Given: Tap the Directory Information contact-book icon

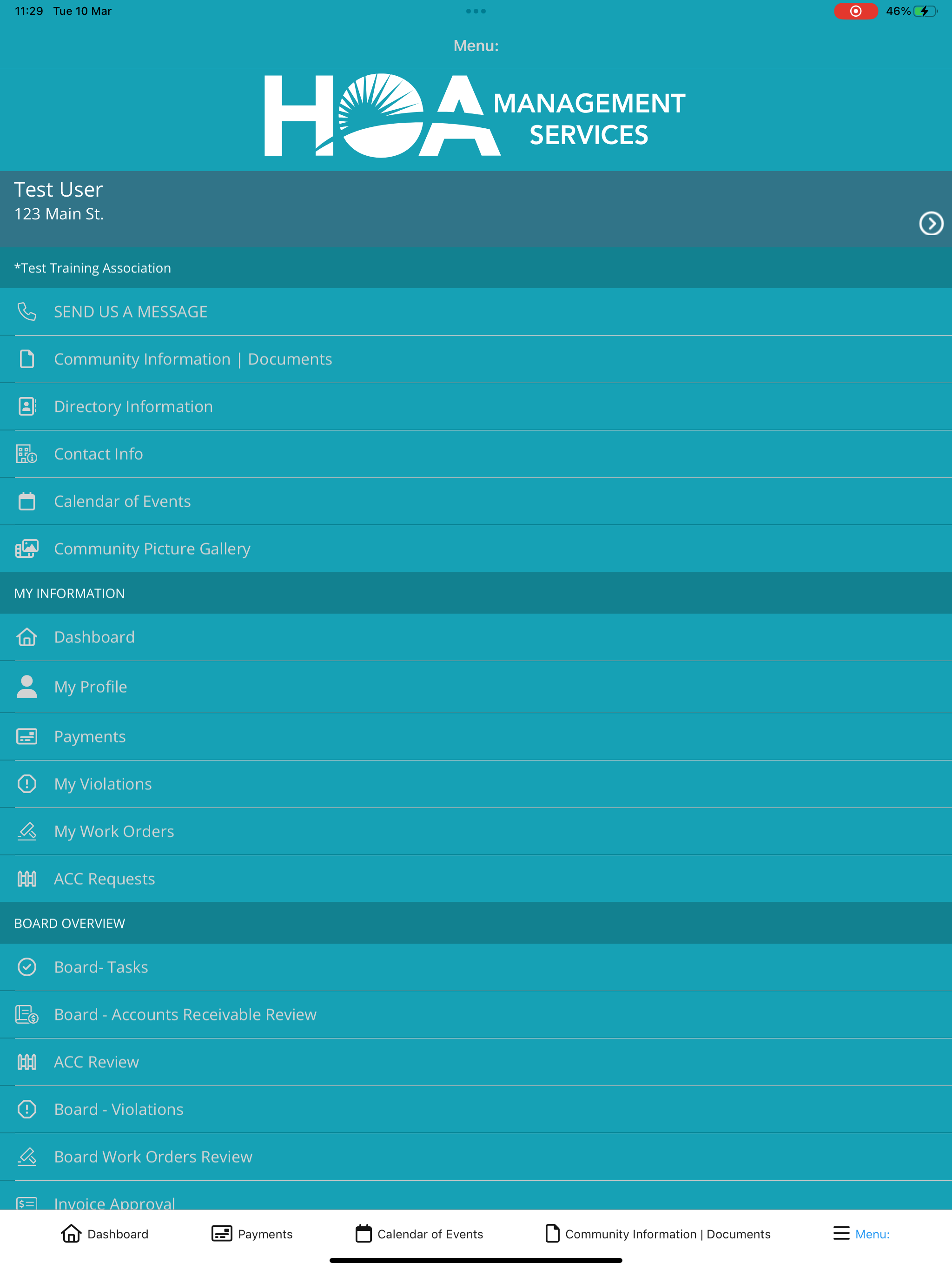Looking at the screenshot, I should coord(27,406).
